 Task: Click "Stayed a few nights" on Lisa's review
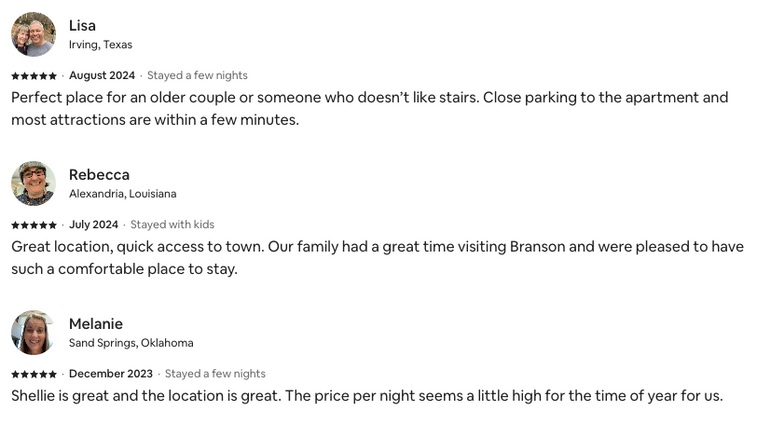point(197,75)
